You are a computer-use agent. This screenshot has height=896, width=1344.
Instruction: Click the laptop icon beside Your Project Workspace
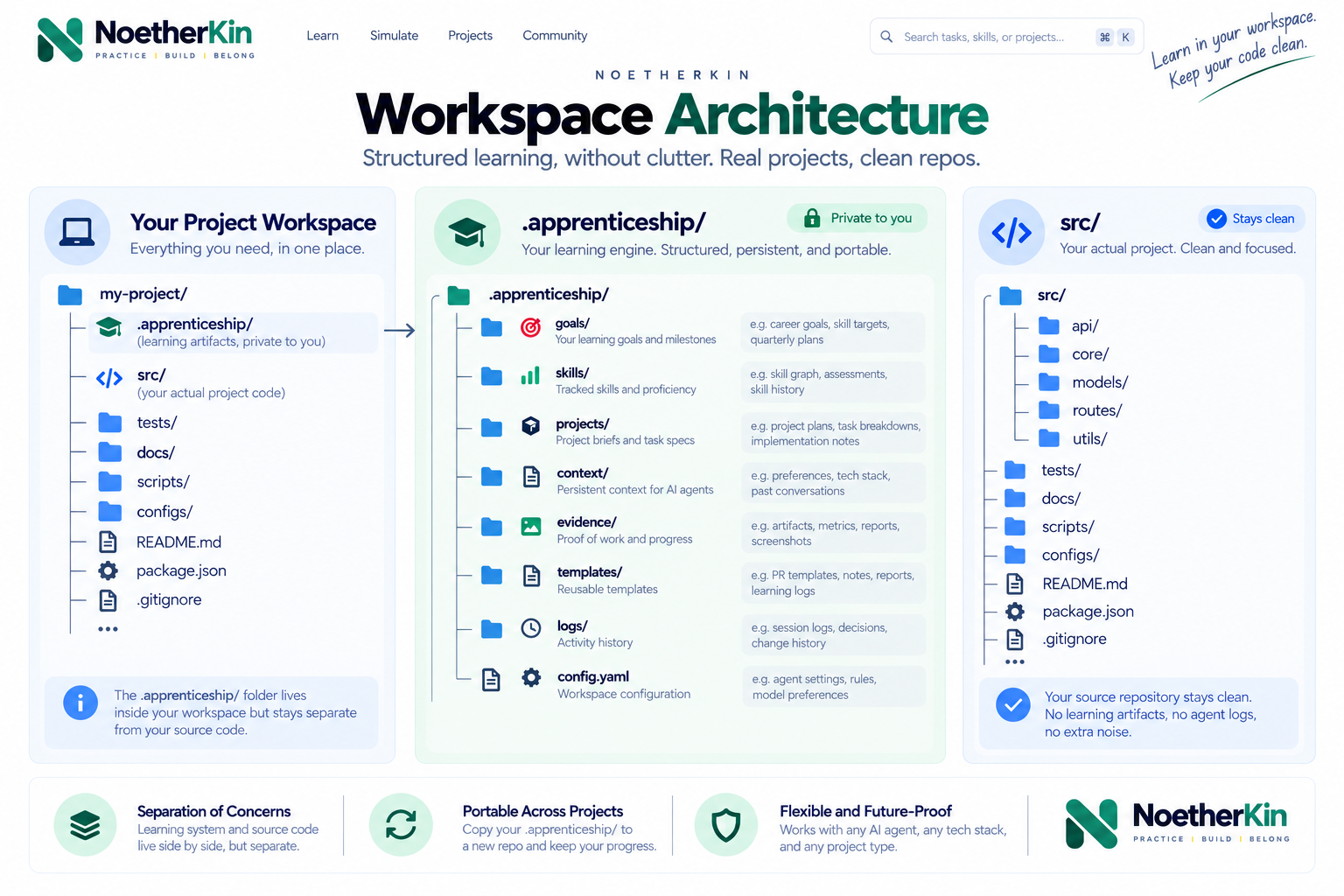pyautogui.click(x=77, y=232)
